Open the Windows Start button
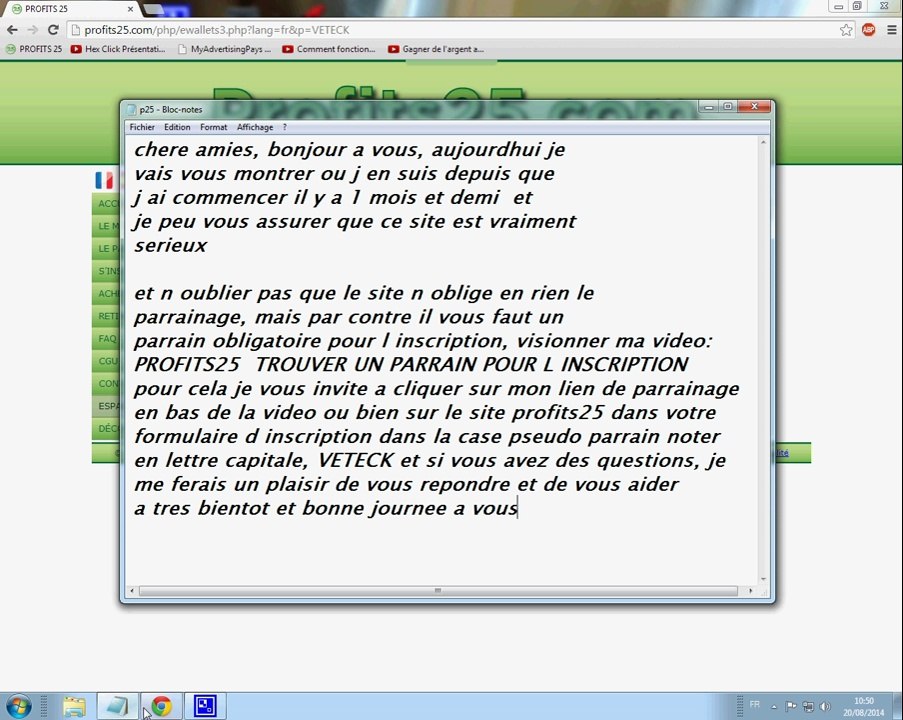 (18, 706)
